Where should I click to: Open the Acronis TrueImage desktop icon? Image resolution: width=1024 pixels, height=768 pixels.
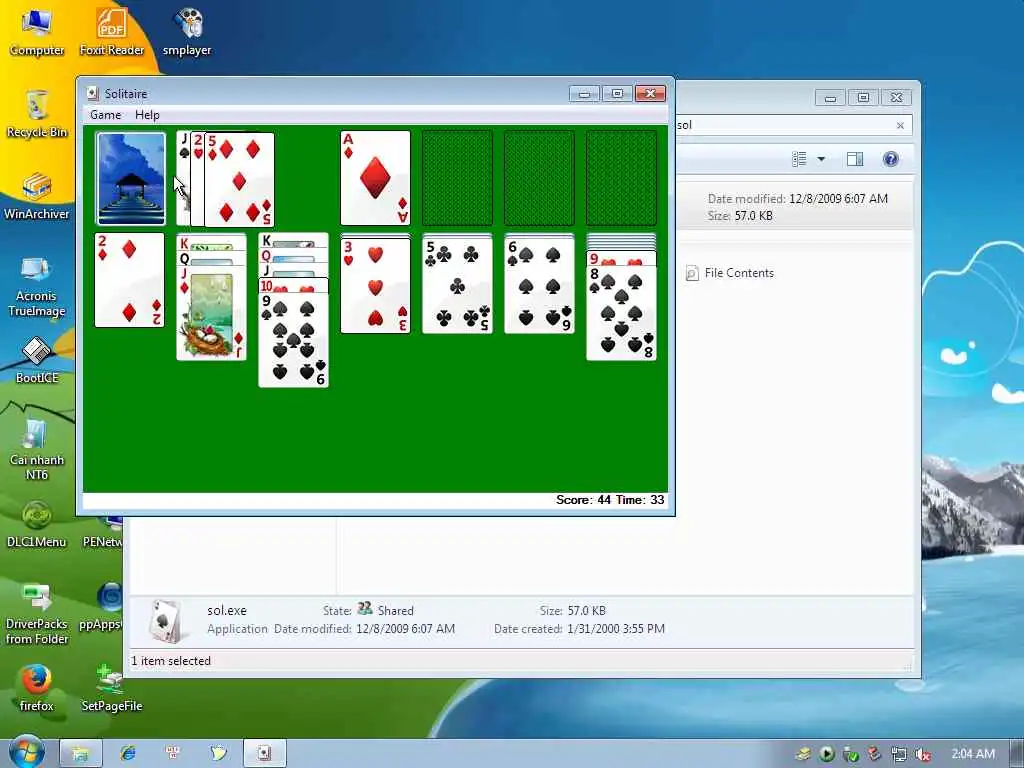pyautogui.click(x=37, y=286)
